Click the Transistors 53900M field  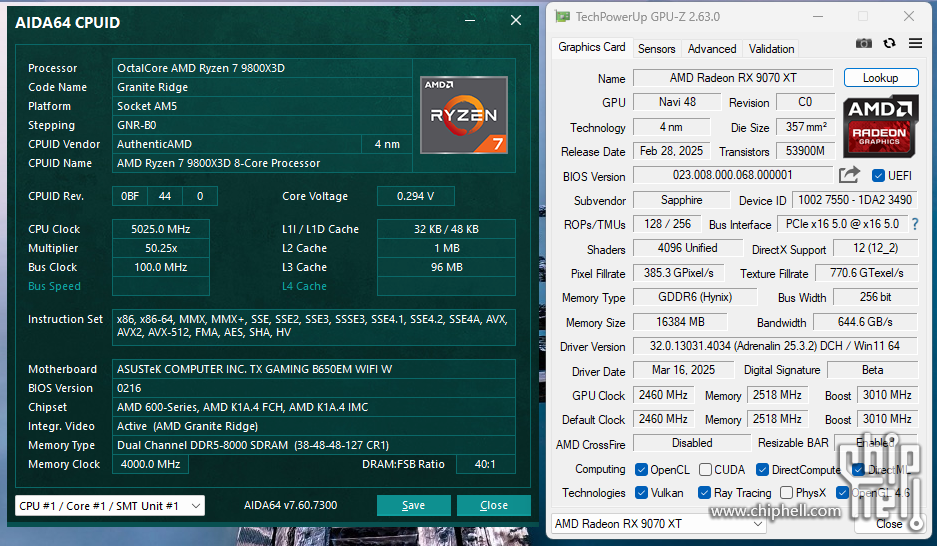click(x=805, y=151)
